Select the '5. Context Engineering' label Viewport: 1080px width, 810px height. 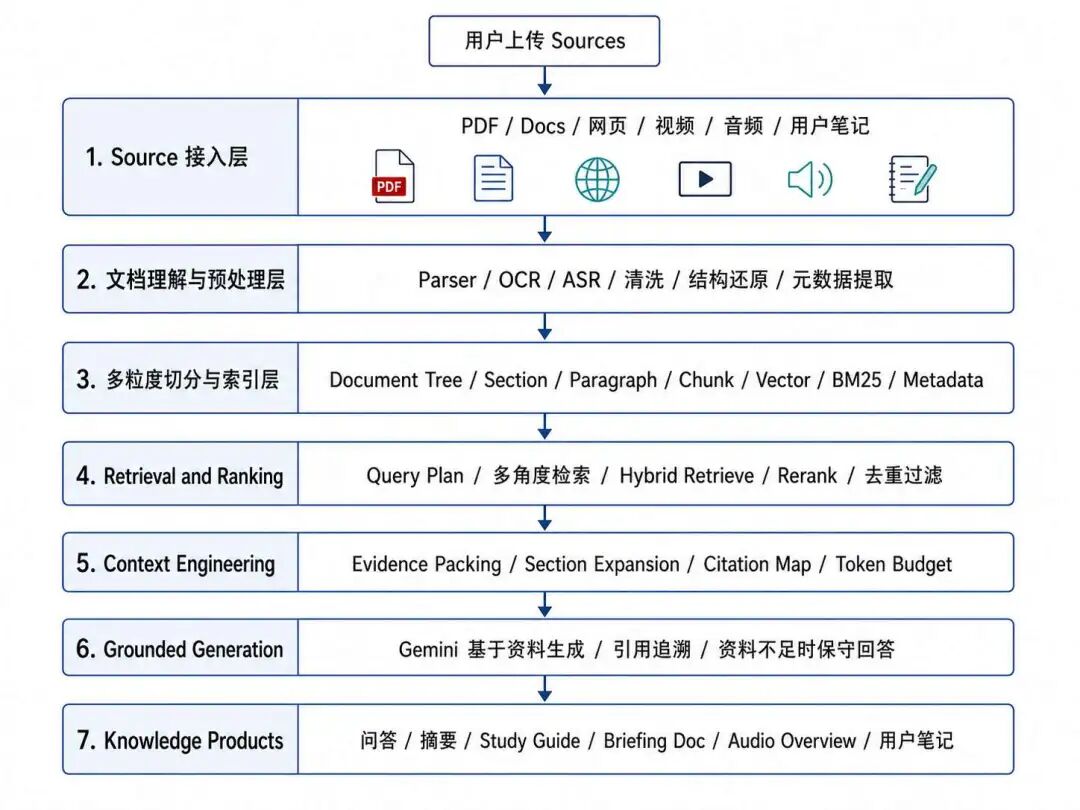(176, 564)
